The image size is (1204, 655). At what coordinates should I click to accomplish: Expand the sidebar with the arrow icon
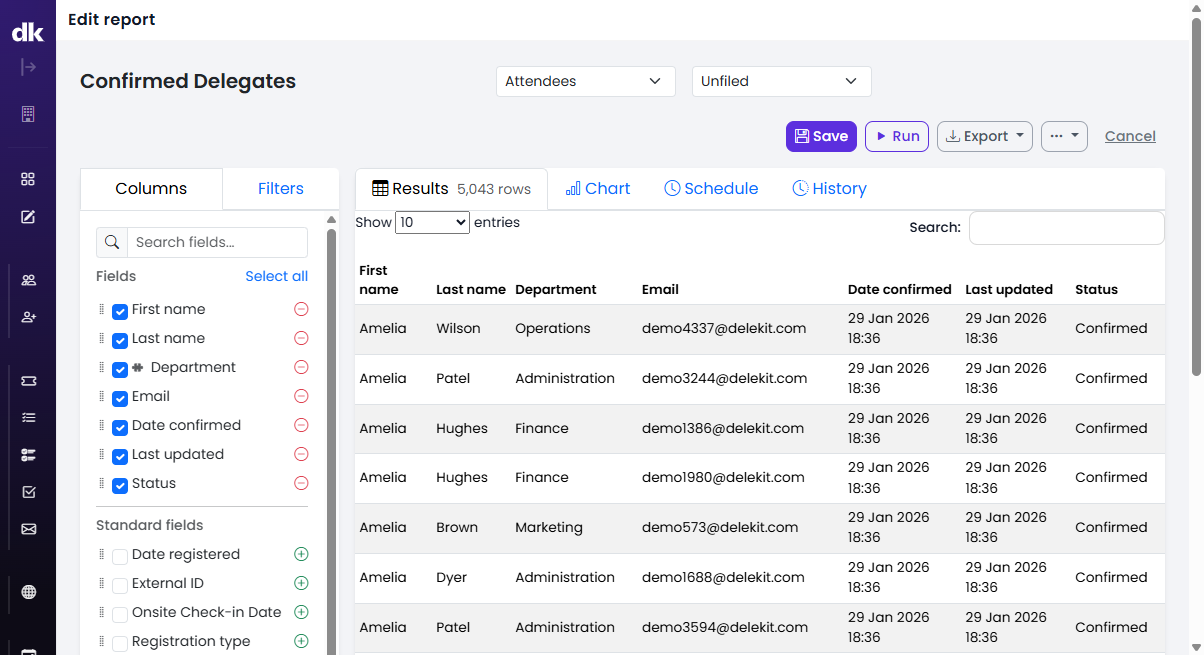28,67
